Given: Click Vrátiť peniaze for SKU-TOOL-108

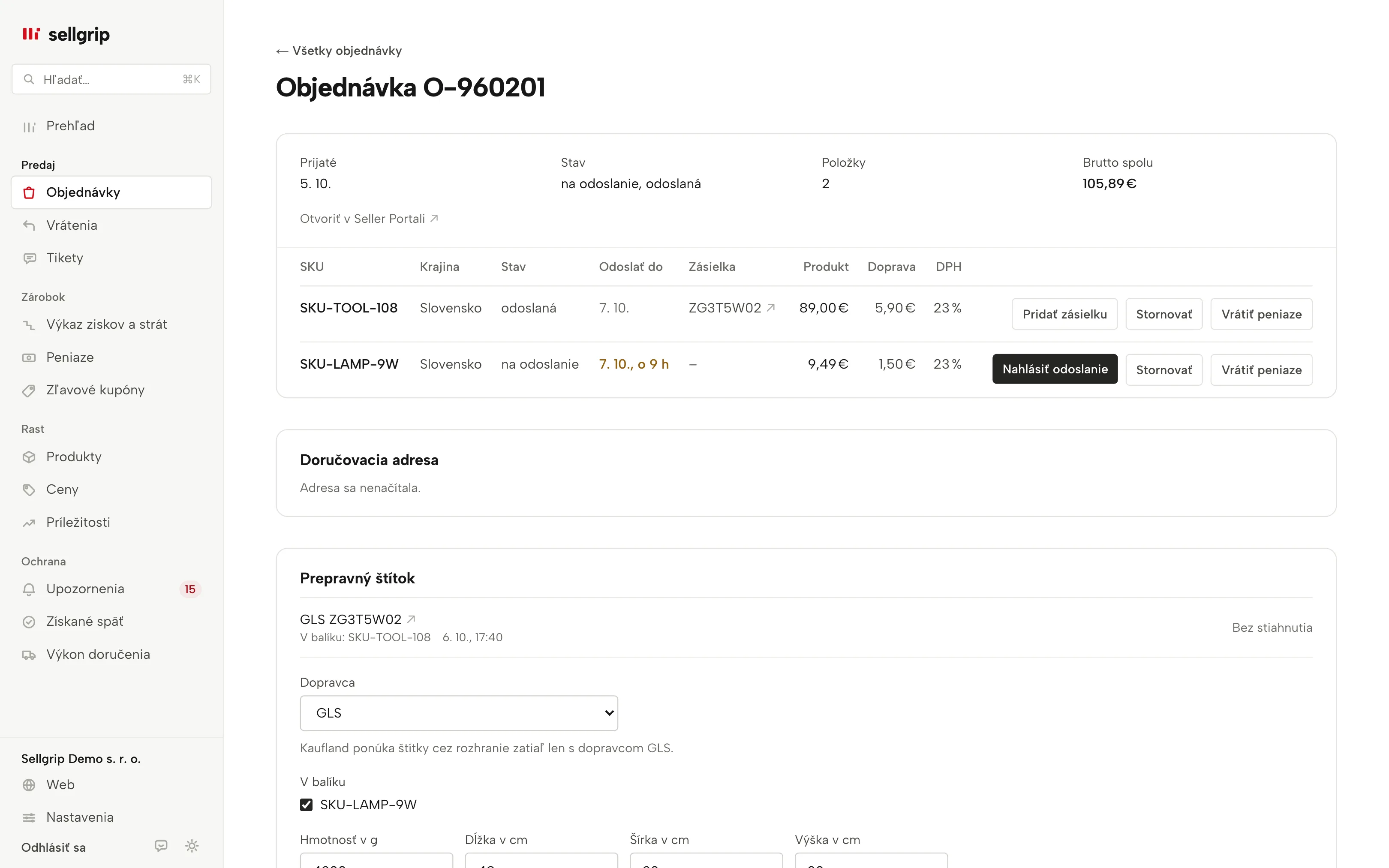Looking at the screenshot, I should pos(1262,314).
